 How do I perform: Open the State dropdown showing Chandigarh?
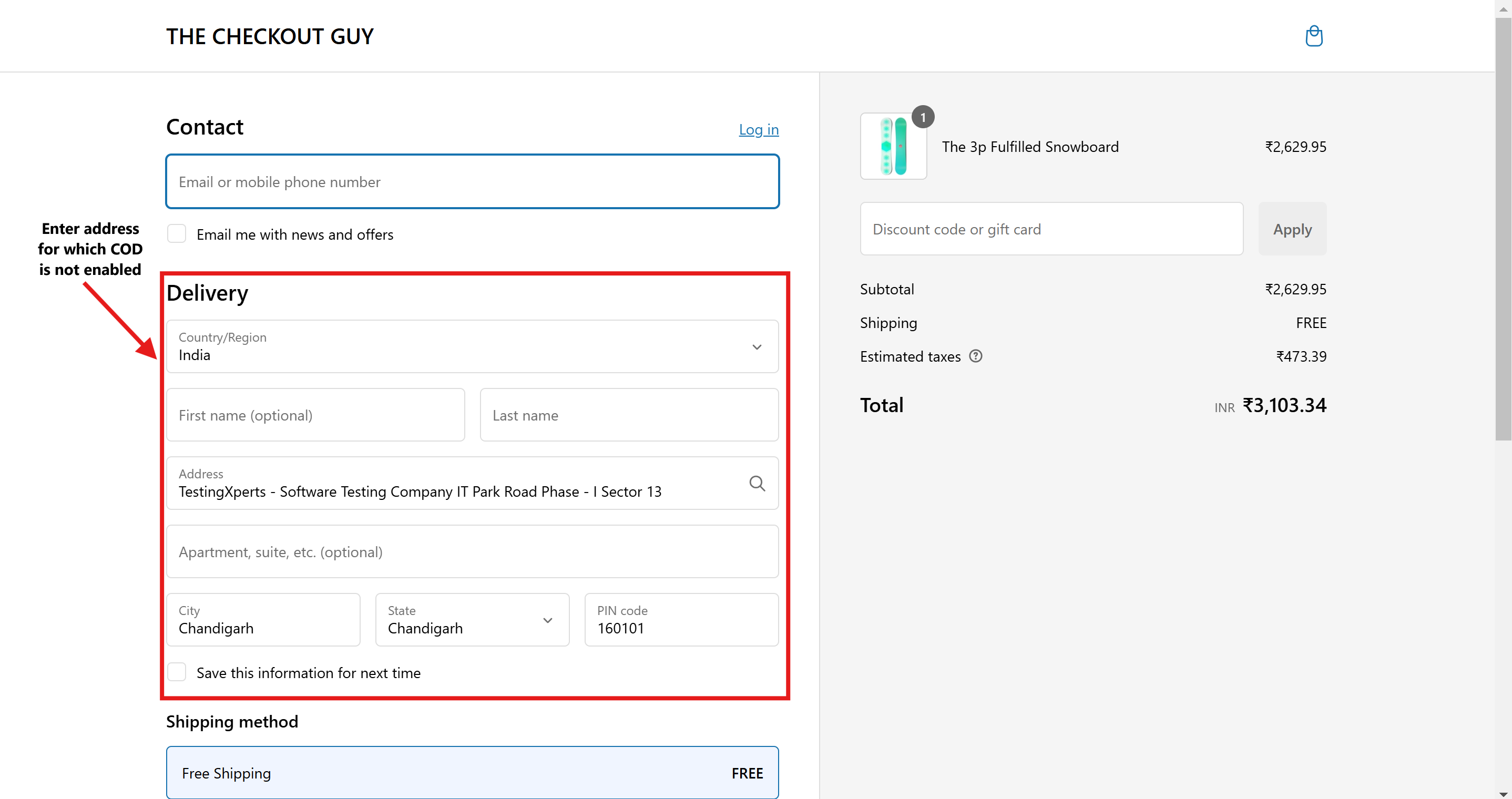click(472, 620)
